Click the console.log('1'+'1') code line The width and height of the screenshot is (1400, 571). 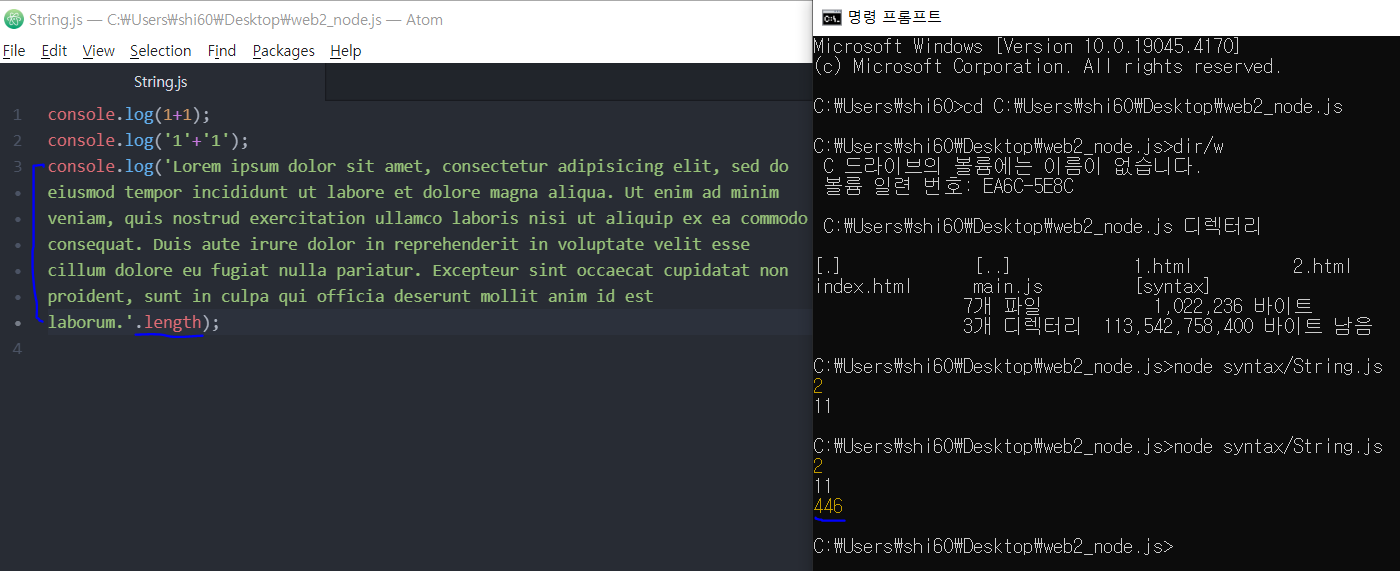tap(148, 141)
